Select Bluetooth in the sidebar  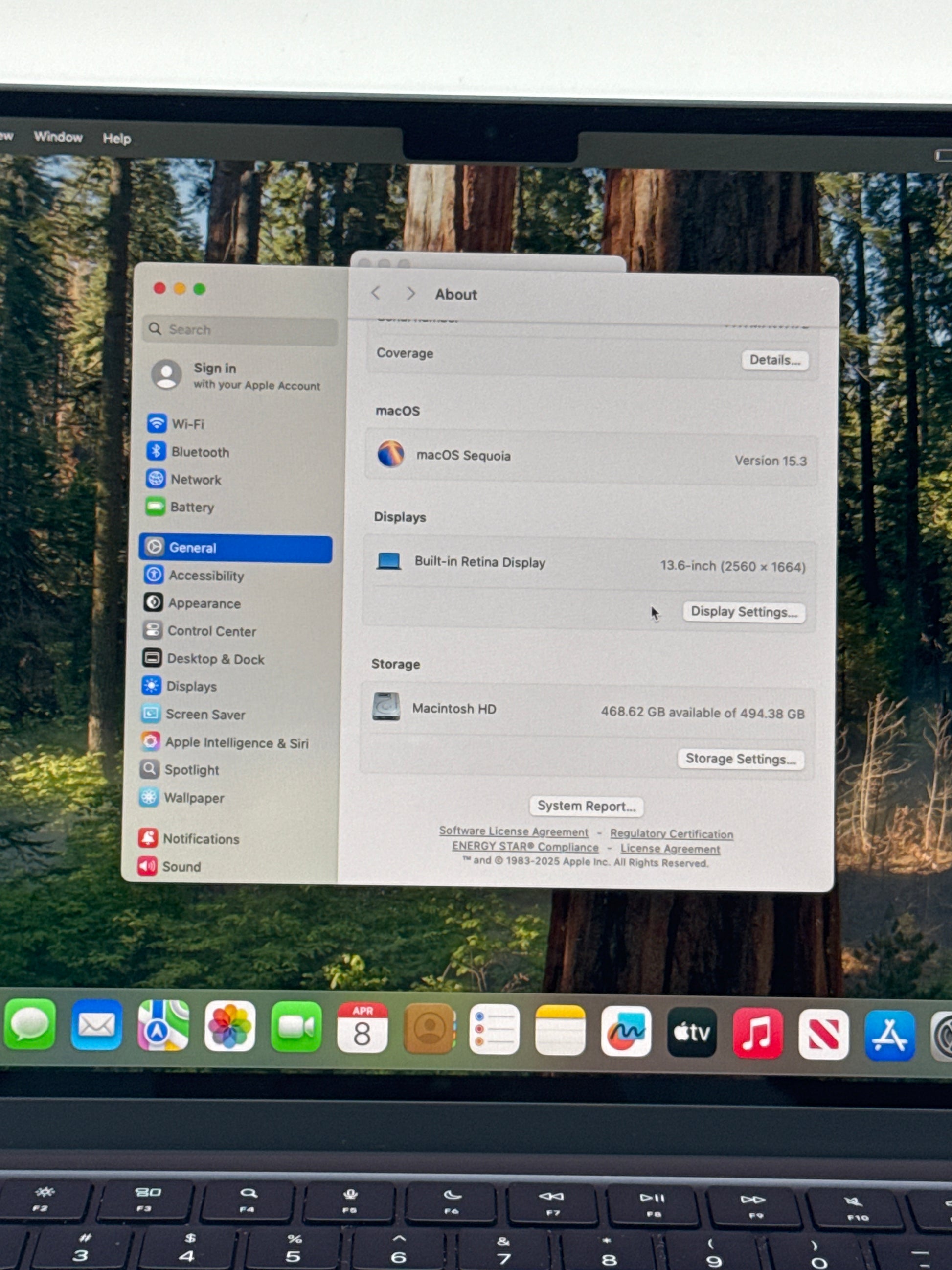coord(199,452)
